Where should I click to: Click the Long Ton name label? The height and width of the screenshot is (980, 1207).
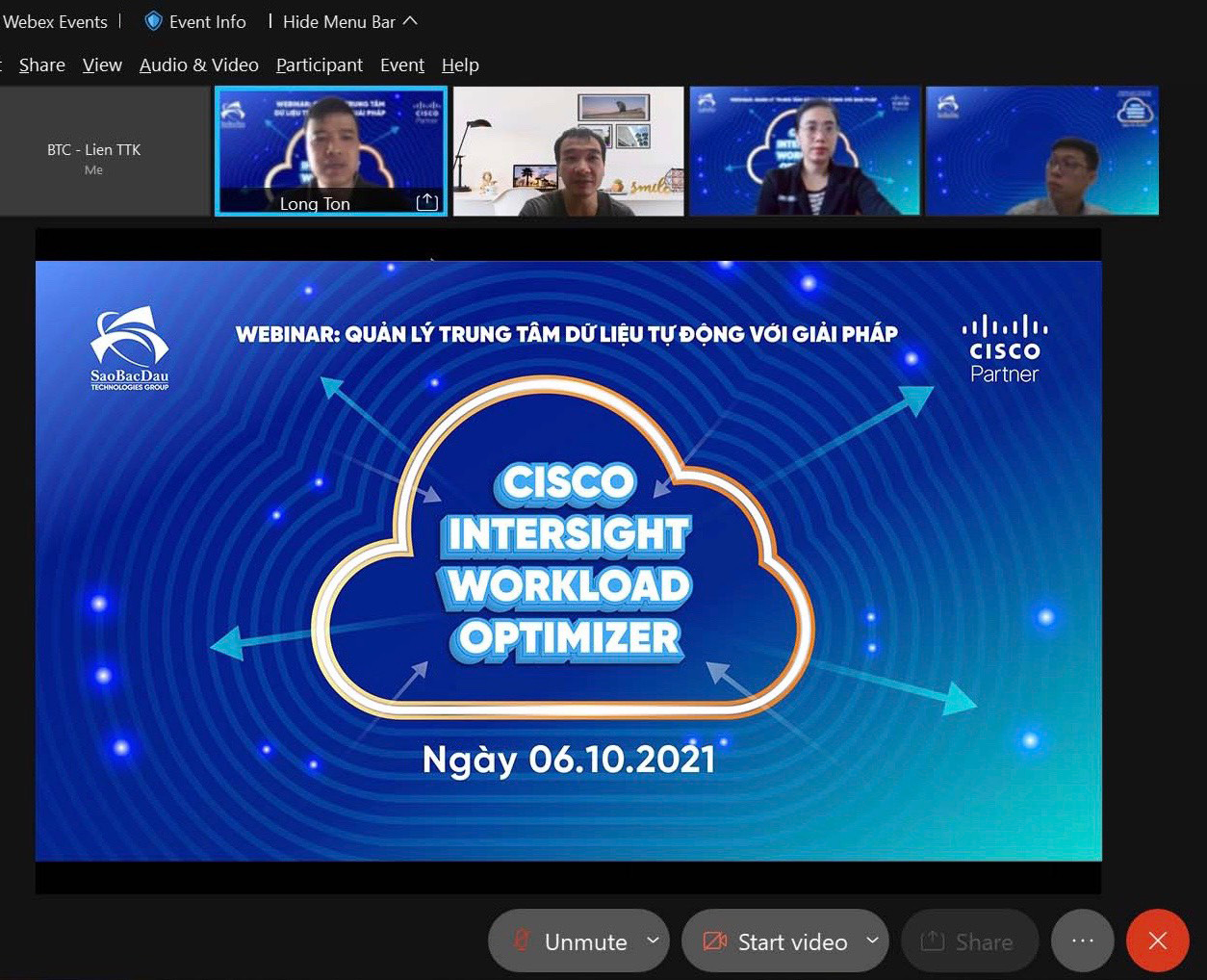coord(315,203)
